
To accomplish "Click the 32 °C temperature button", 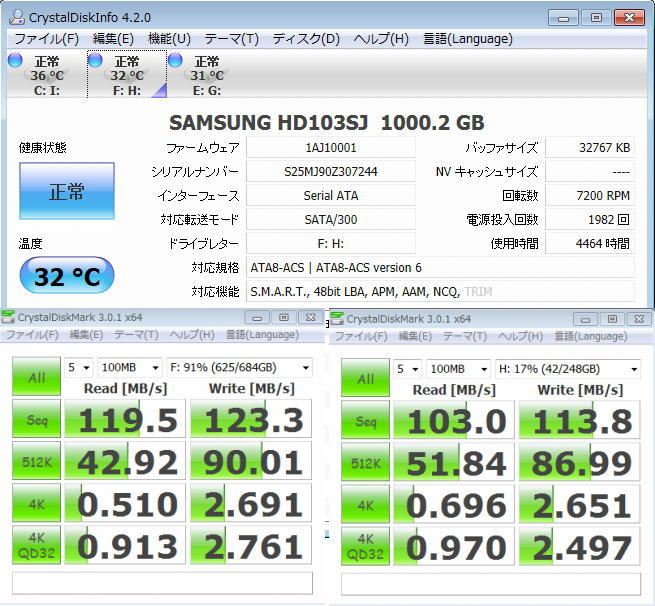I will [67, 276].
